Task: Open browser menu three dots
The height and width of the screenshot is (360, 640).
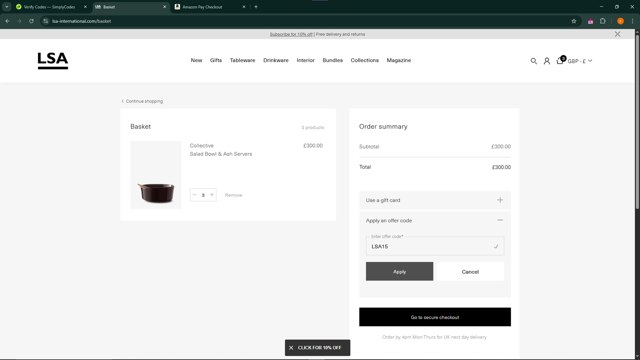Action: tap(633, 21)
